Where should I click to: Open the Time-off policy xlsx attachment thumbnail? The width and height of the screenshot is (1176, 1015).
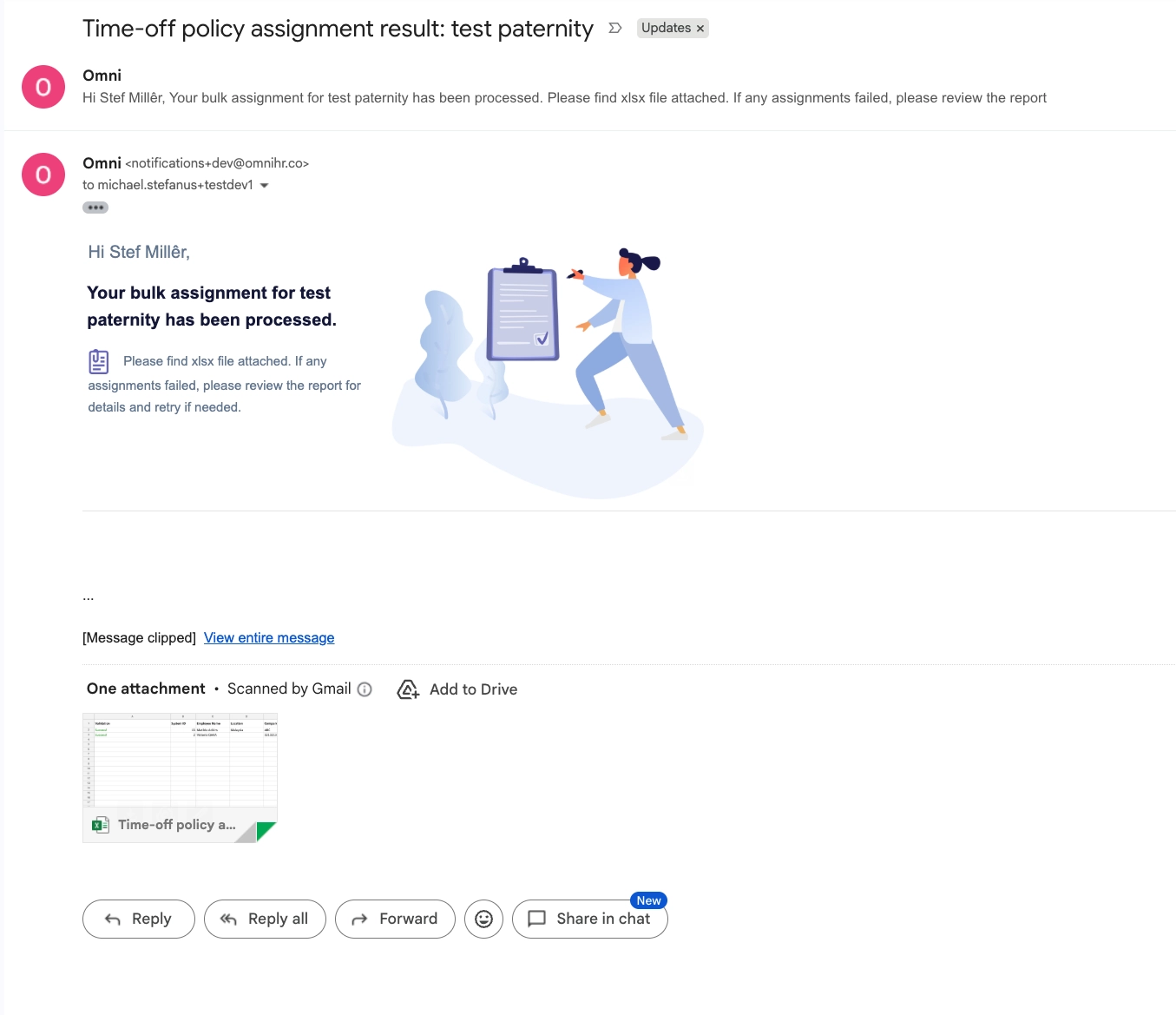coord(180,778)
